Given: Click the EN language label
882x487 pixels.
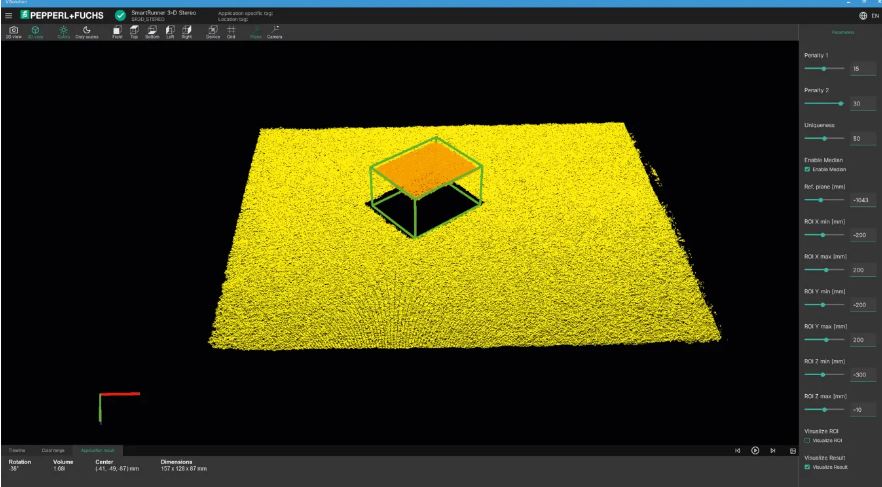Looking at the screenshot, I should click(x=875, y=16).
